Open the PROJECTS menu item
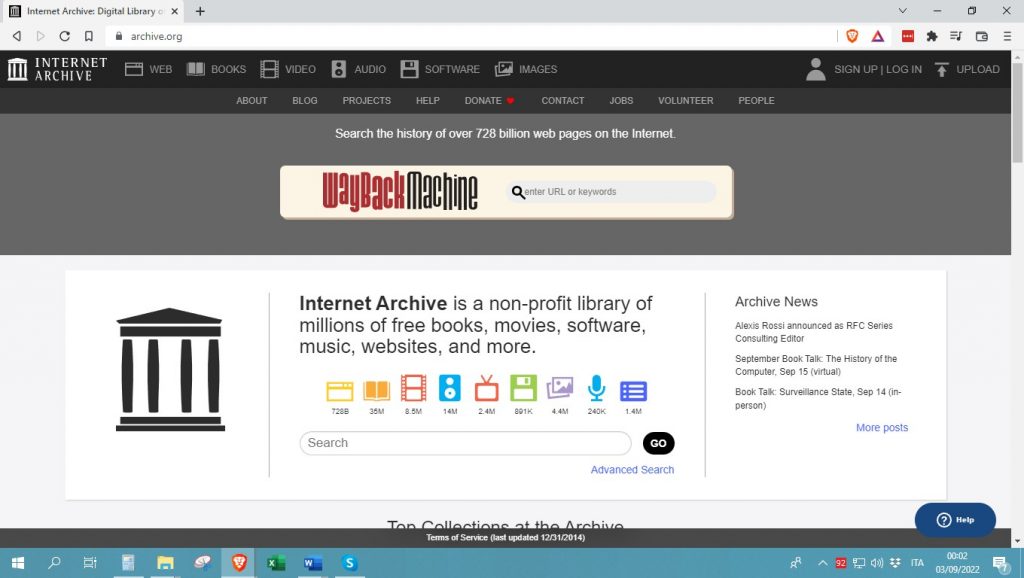The height and width of the screenshot is (578, 1024). 366,100
